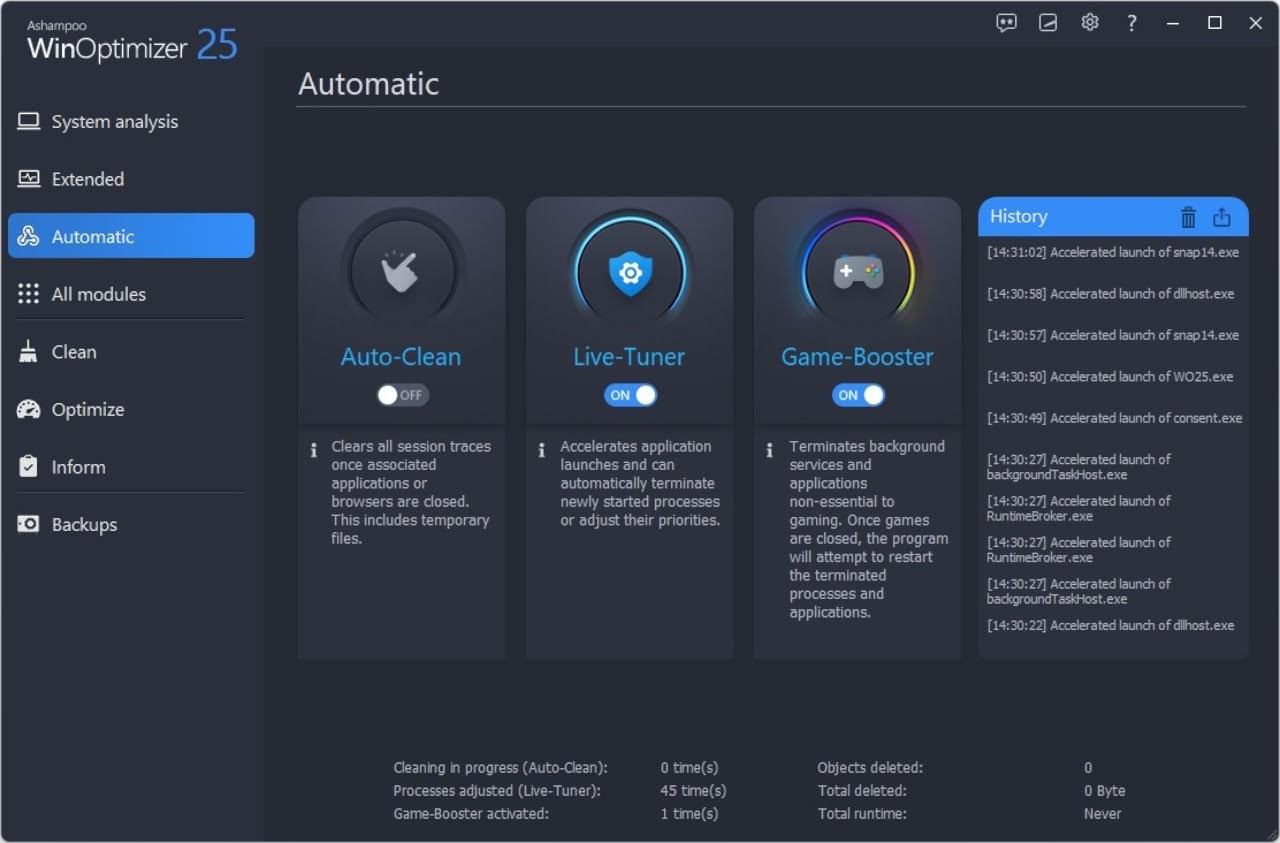Viewport: 1280px width, 843px height.
Task: Click the Game-Booster activated 1 time(s) value
Action: 689,814
